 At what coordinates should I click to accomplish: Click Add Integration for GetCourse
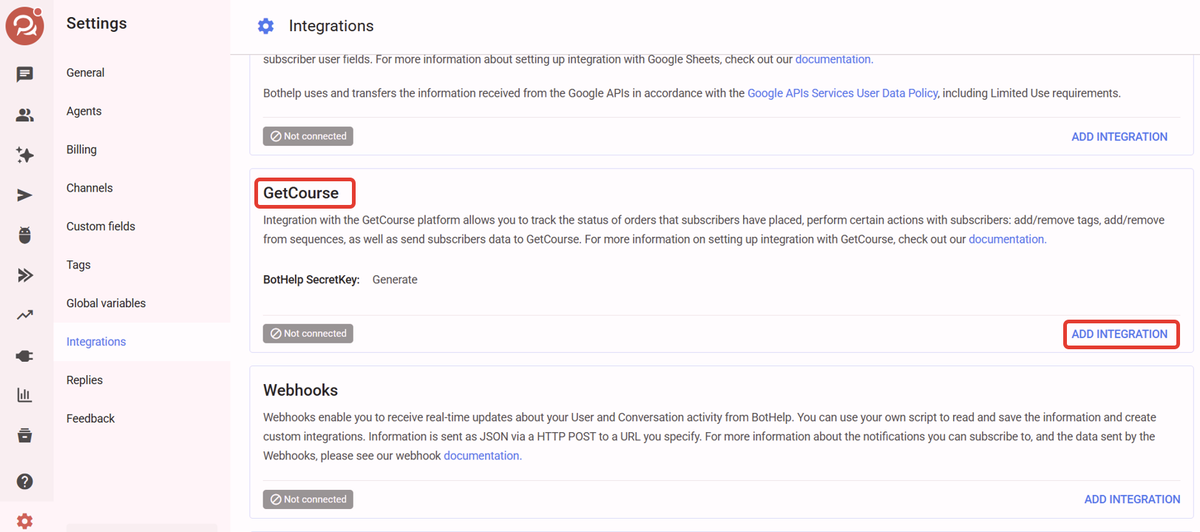point(1119,334)
